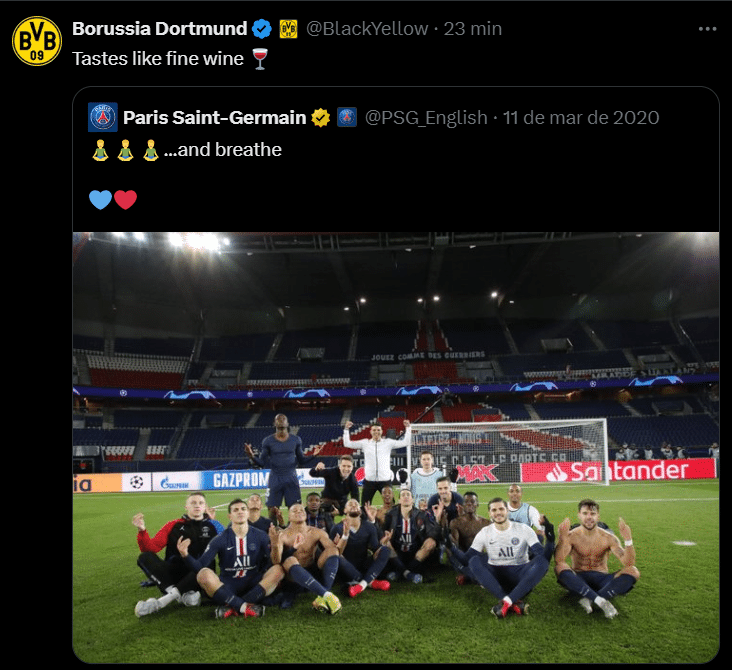Visit the @PSG_English handle
Viewport: 732px width, 670px height.
tap(426, 118)
